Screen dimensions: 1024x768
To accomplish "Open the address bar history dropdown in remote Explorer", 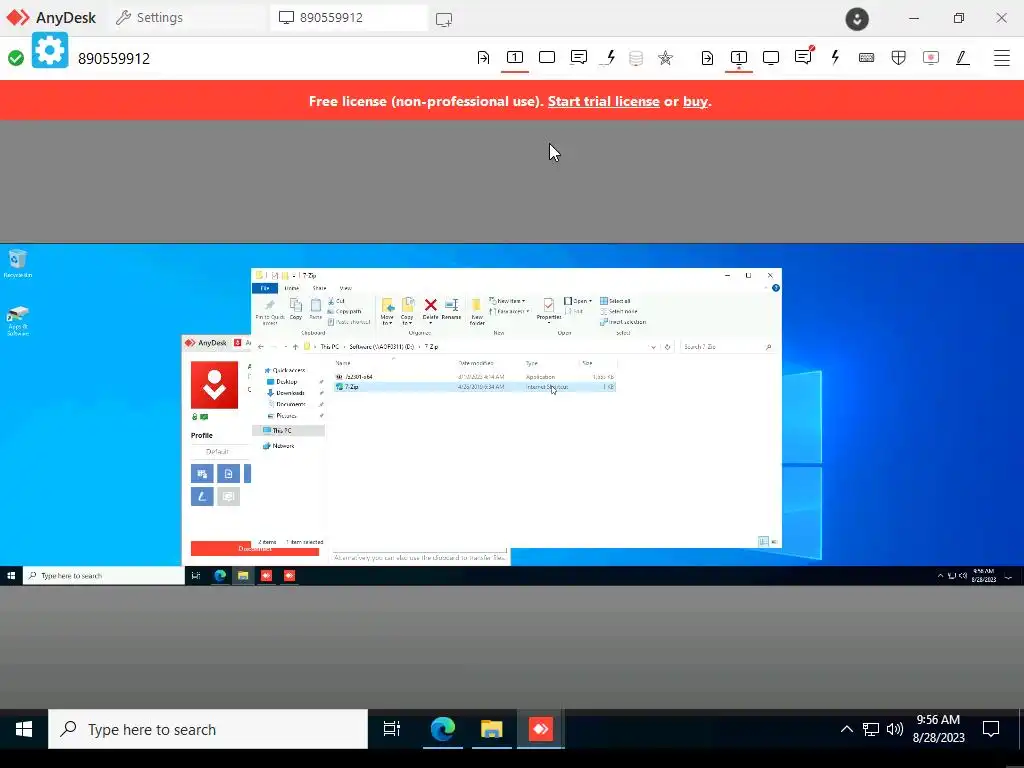I will click(x=653, y=347).
